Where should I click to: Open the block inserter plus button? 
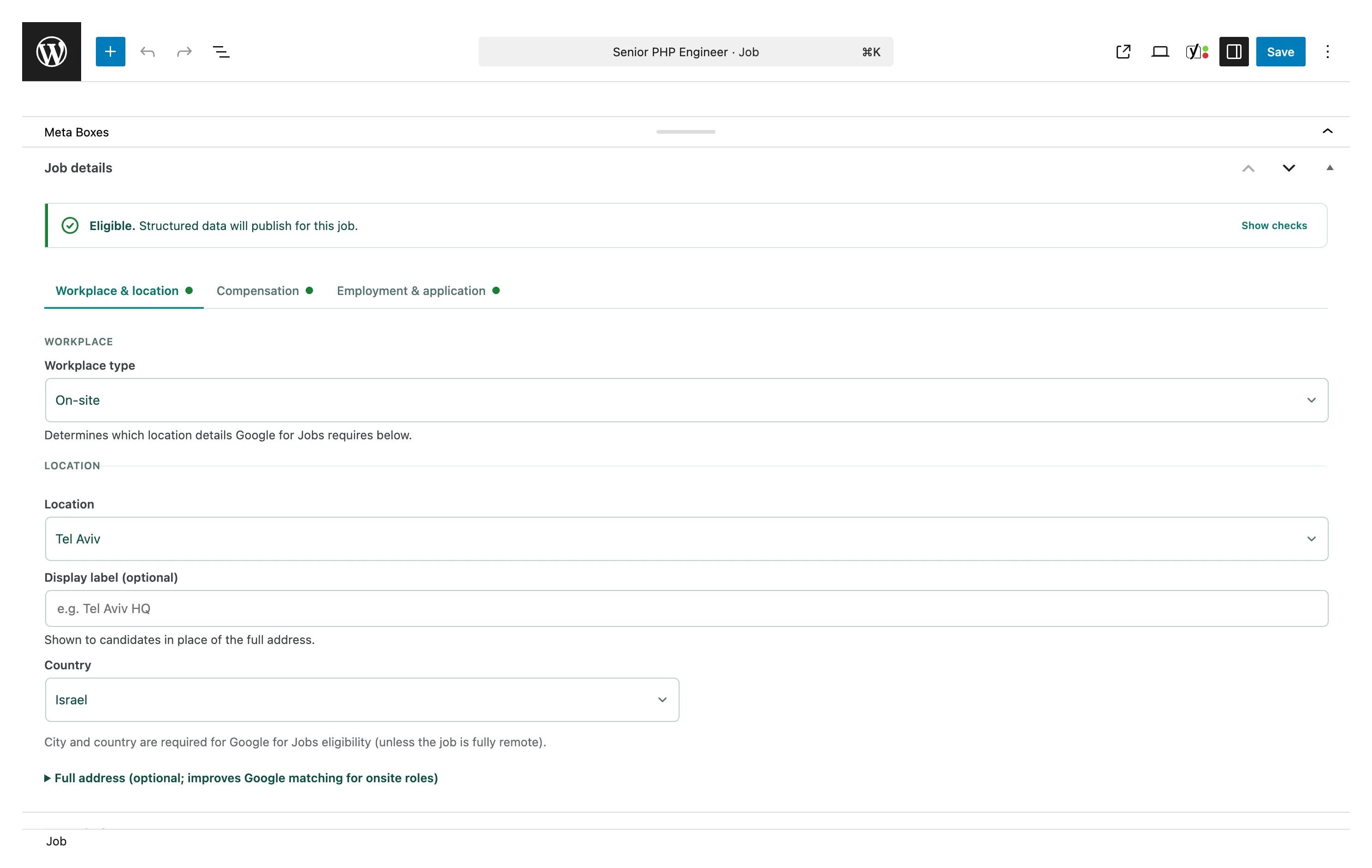[111, 52]
